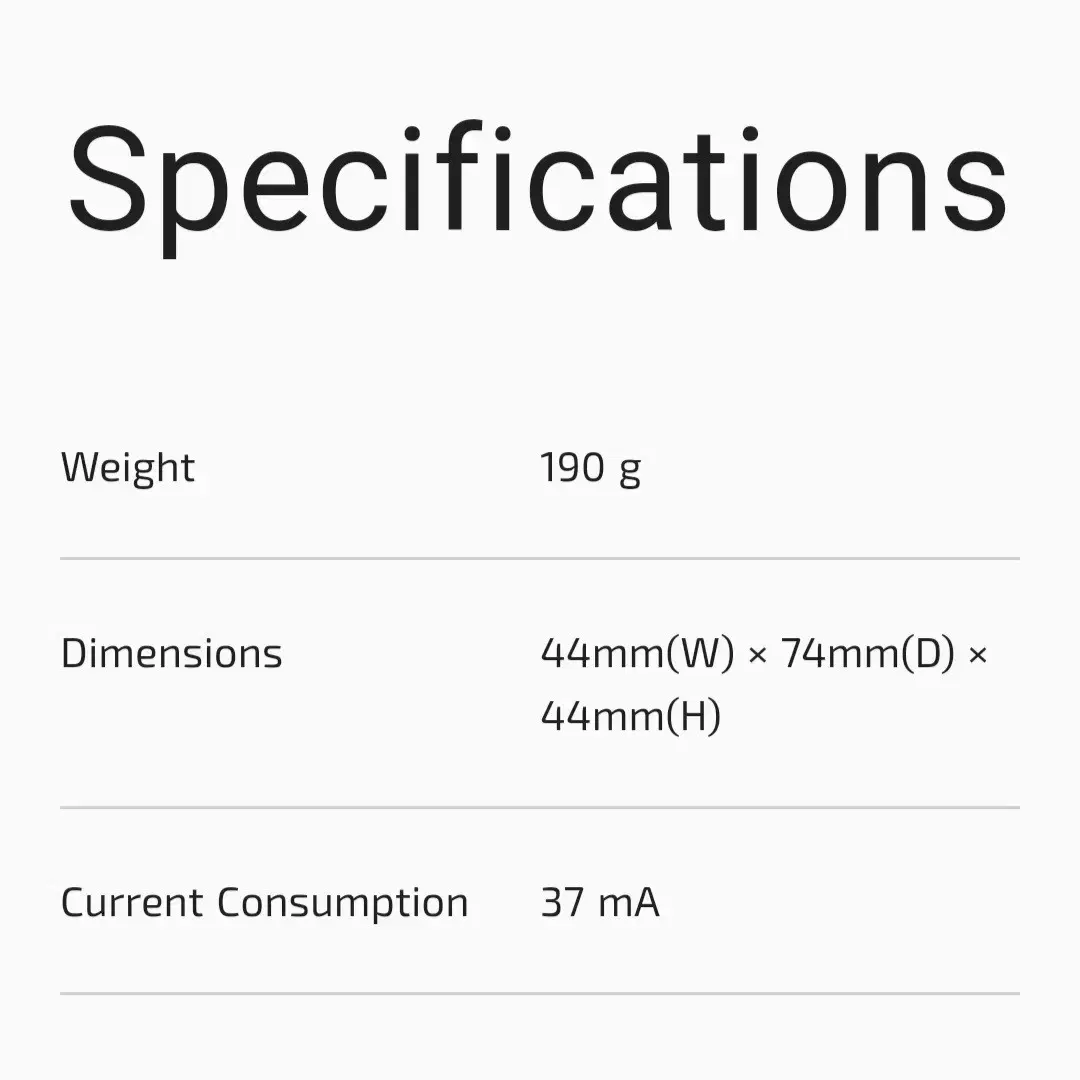Click the 44mm(H) height text
This screenshot has height=1080, width=1080.
pos(631,716)
